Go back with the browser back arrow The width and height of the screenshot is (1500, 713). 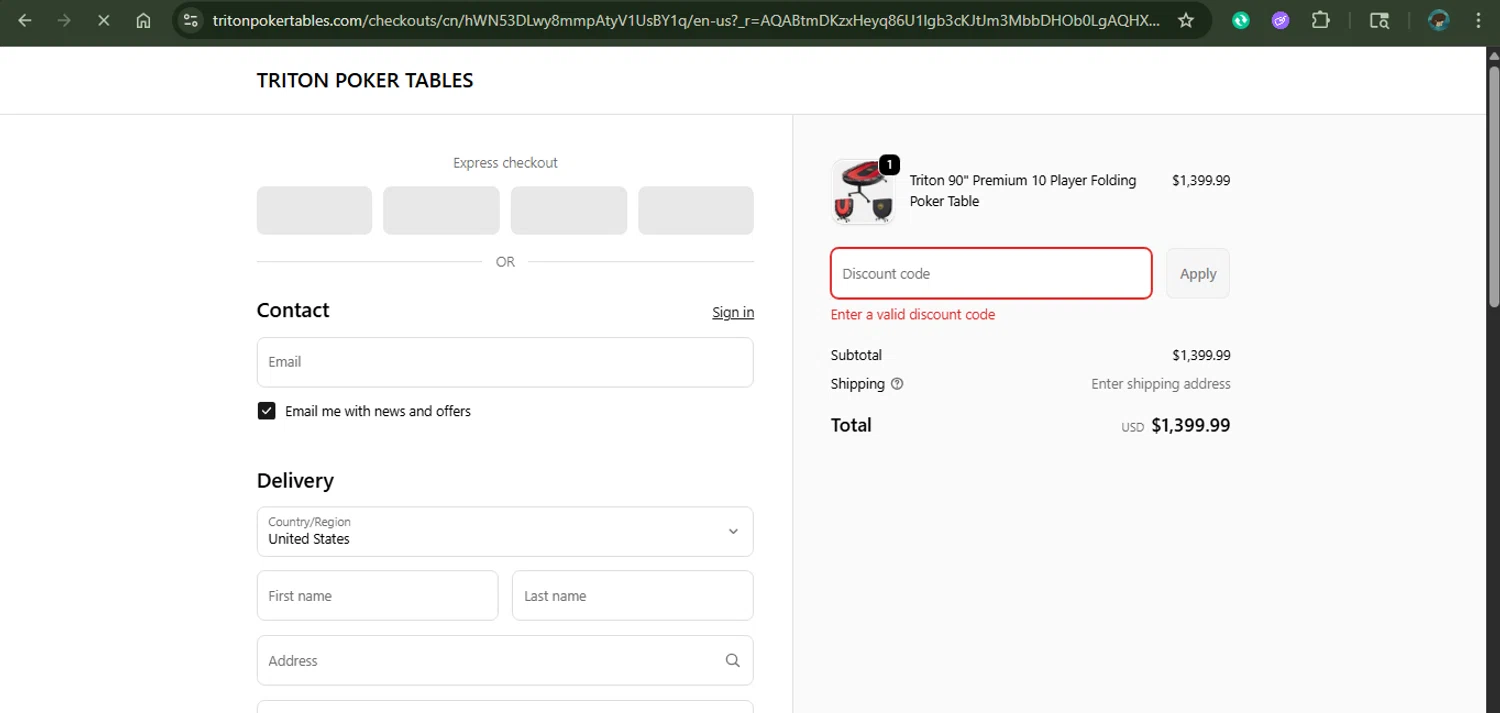tap(25, 20)
